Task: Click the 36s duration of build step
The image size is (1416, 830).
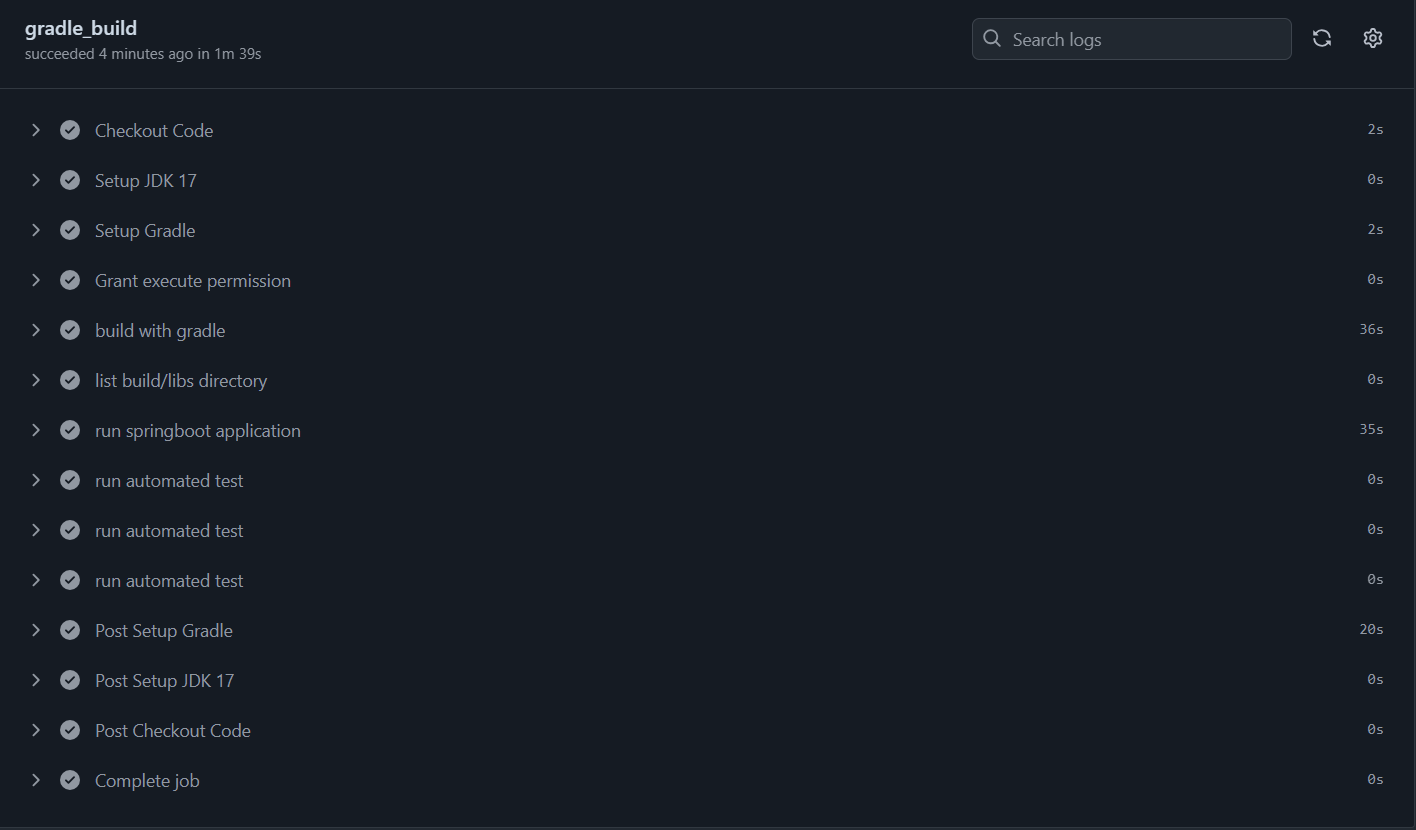Action: (1371, 330)
